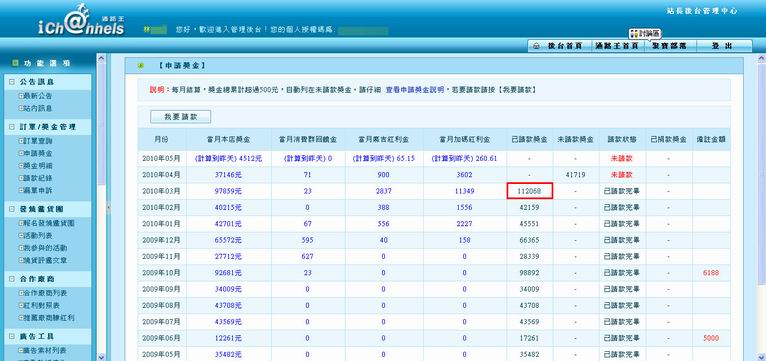This screenshot has height=361, width=766.
Task: Click the 97859元 link for 2010年03月
Action: point(228,191)
